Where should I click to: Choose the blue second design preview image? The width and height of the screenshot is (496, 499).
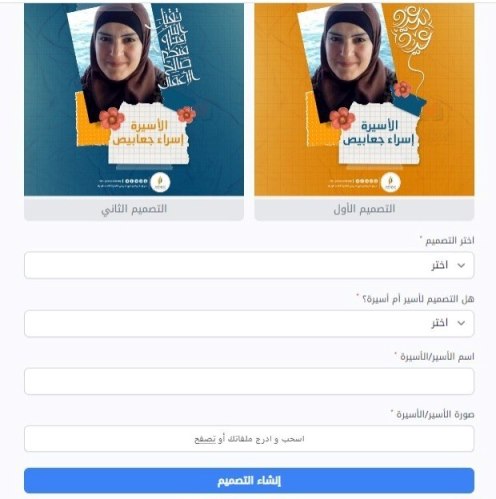[x=134, y=99]
